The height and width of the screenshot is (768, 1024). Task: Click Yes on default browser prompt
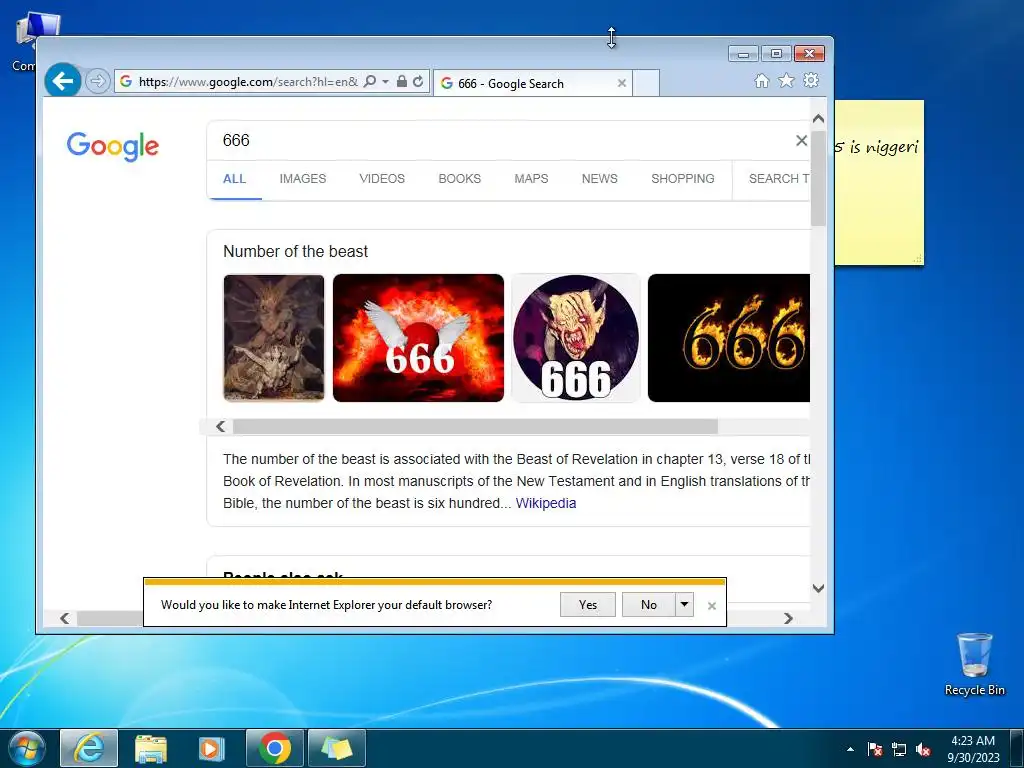(588, 605)
